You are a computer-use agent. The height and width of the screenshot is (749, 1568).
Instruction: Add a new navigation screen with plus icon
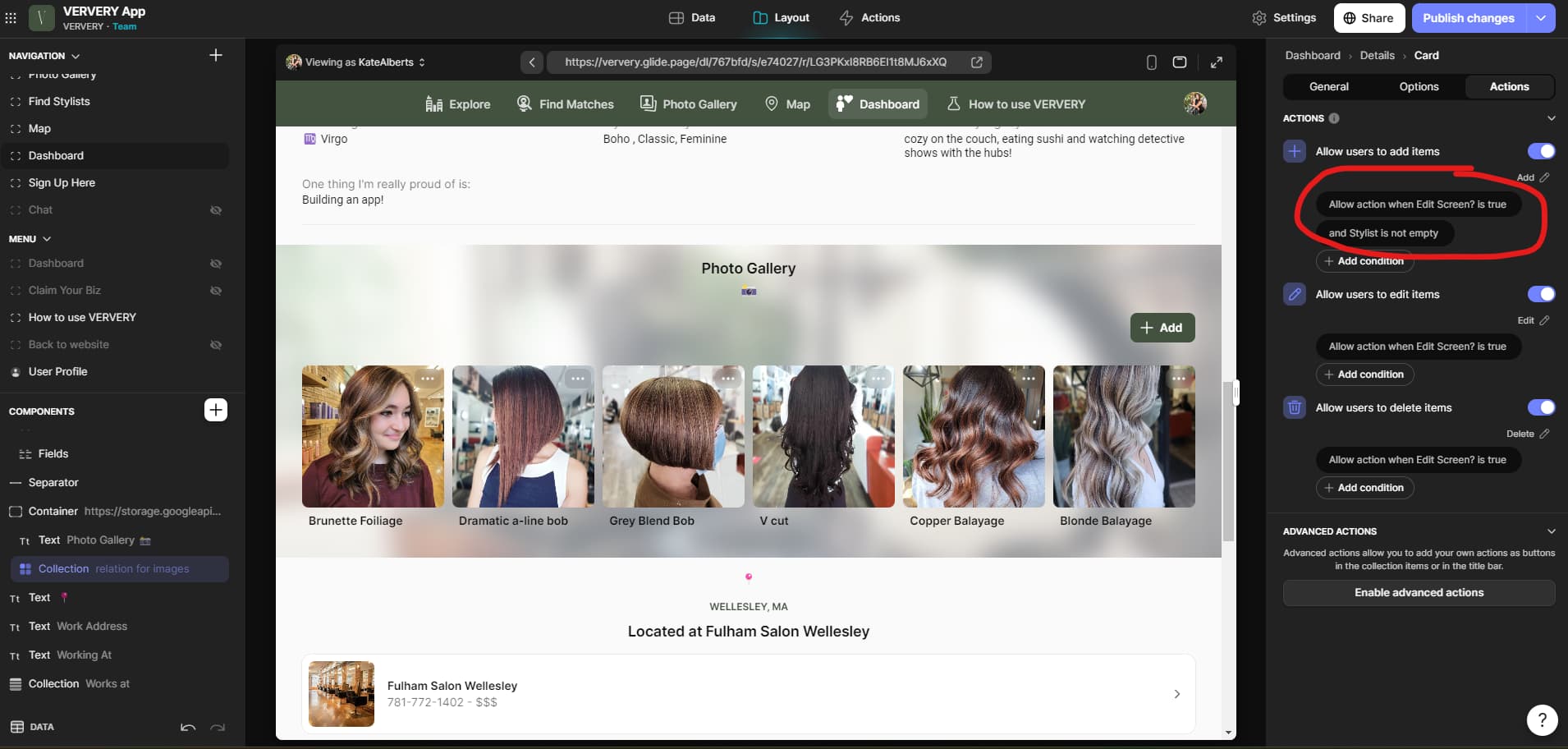click(x=216, y=55)
